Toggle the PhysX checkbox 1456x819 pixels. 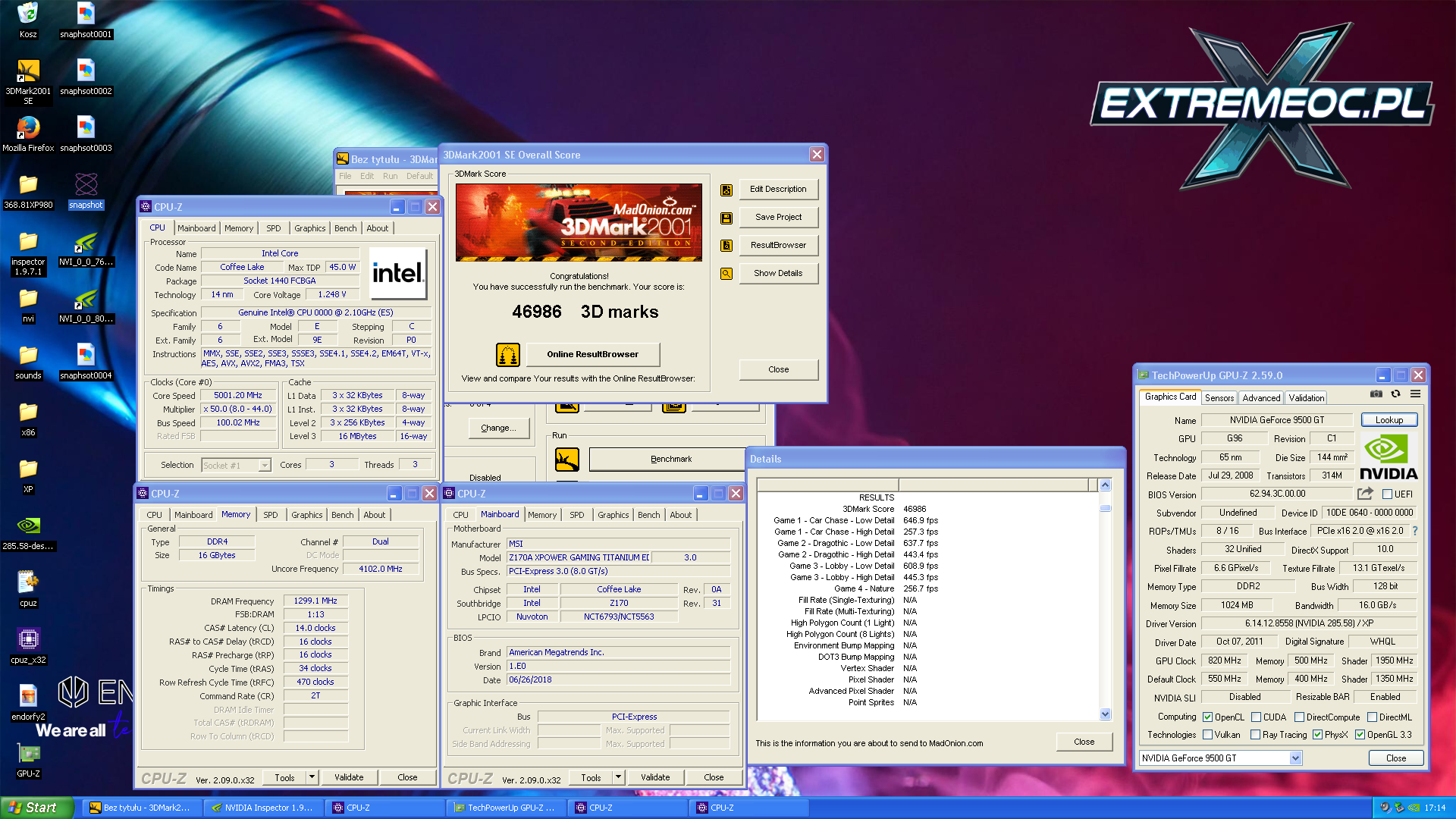tap(1318, 735)
